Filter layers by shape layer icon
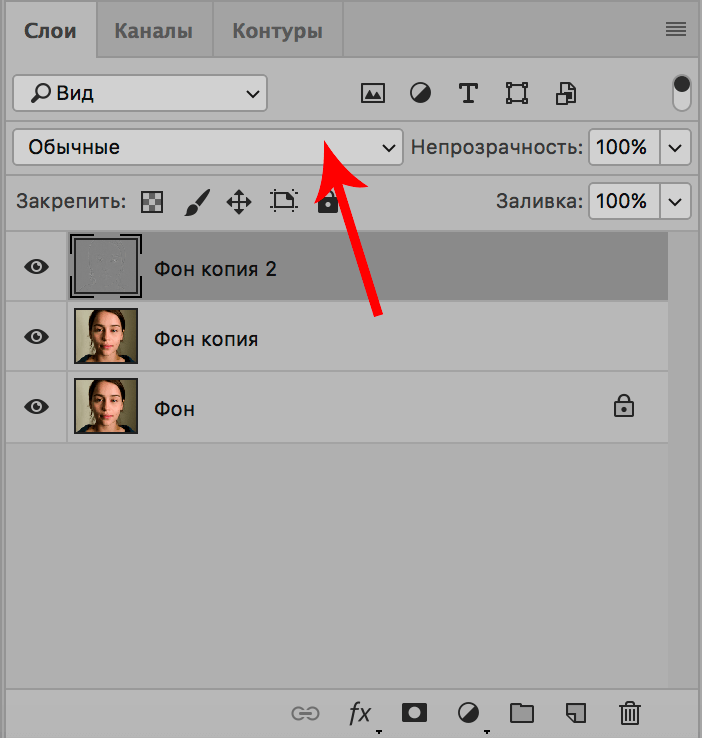The image size is (702, 738). click(x=516, y=94)
